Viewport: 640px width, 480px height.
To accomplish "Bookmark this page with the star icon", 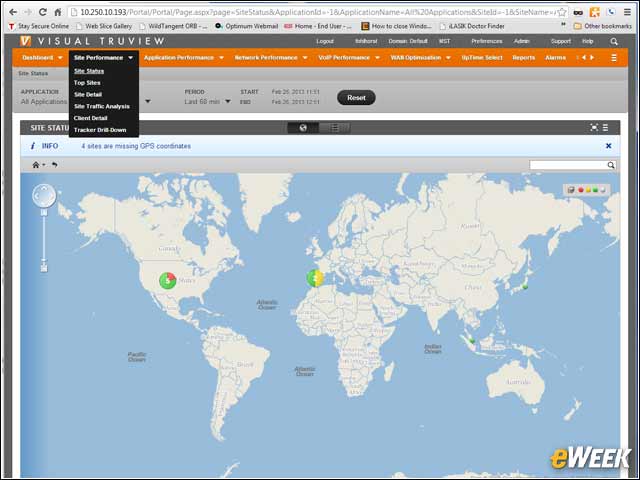I will click(562, 12).
